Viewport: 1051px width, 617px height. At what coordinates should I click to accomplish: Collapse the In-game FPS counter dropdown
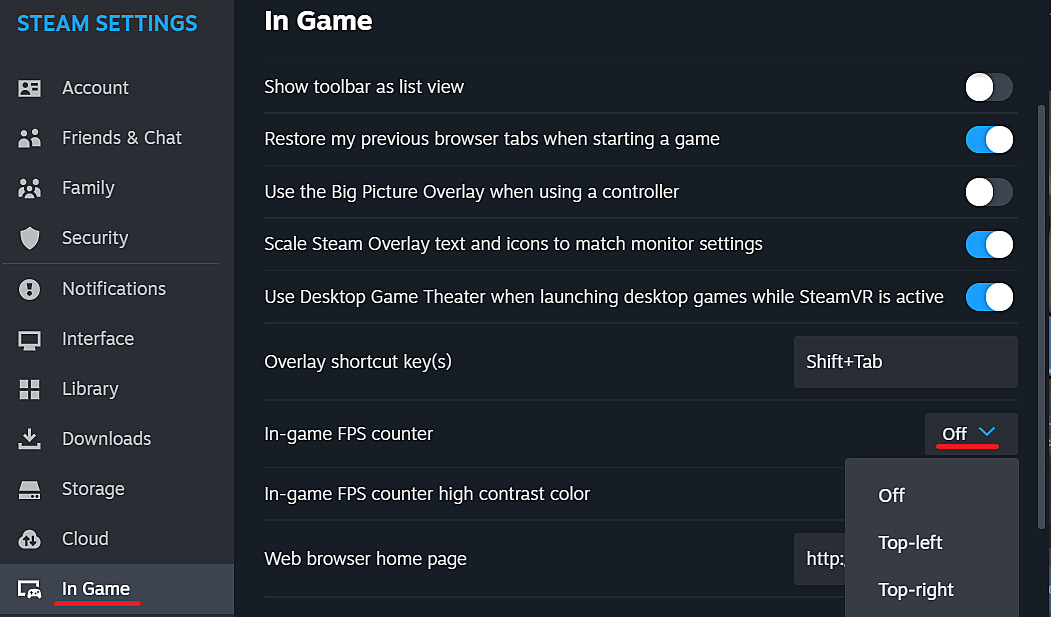click(x=971, y=433)
